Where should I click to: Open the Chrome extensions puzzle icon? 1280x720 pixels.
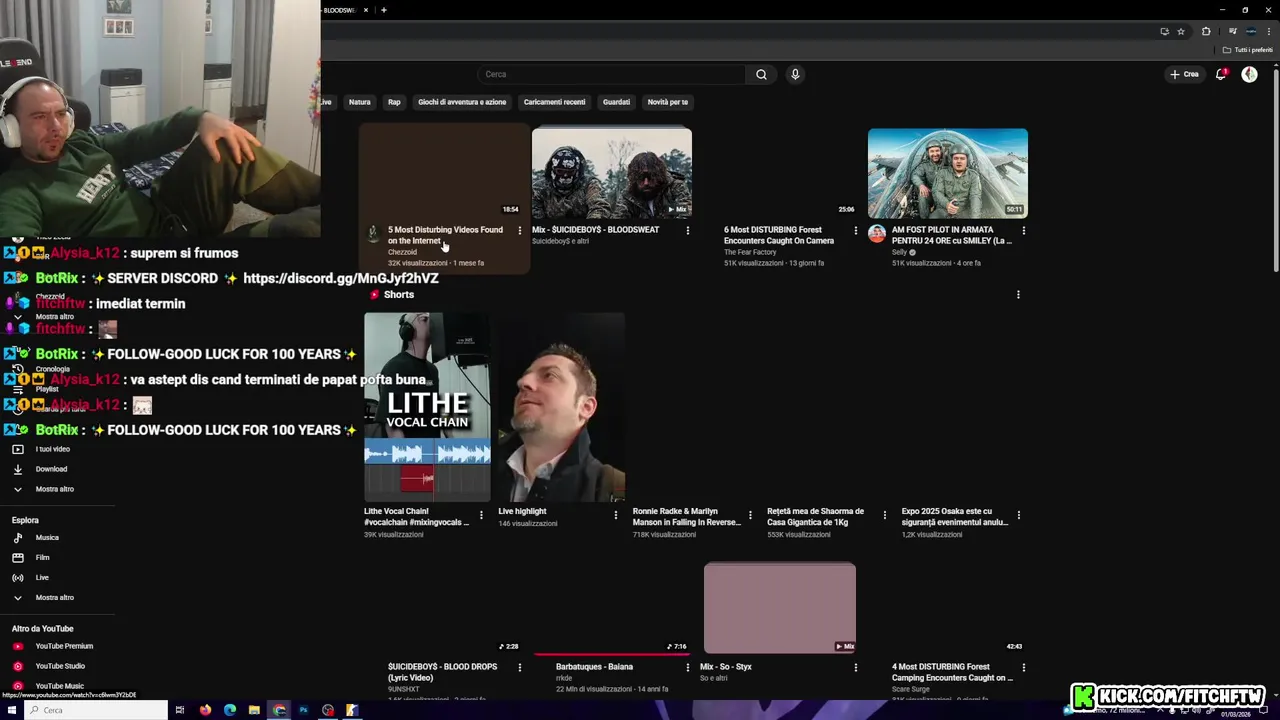(1206, 31)
